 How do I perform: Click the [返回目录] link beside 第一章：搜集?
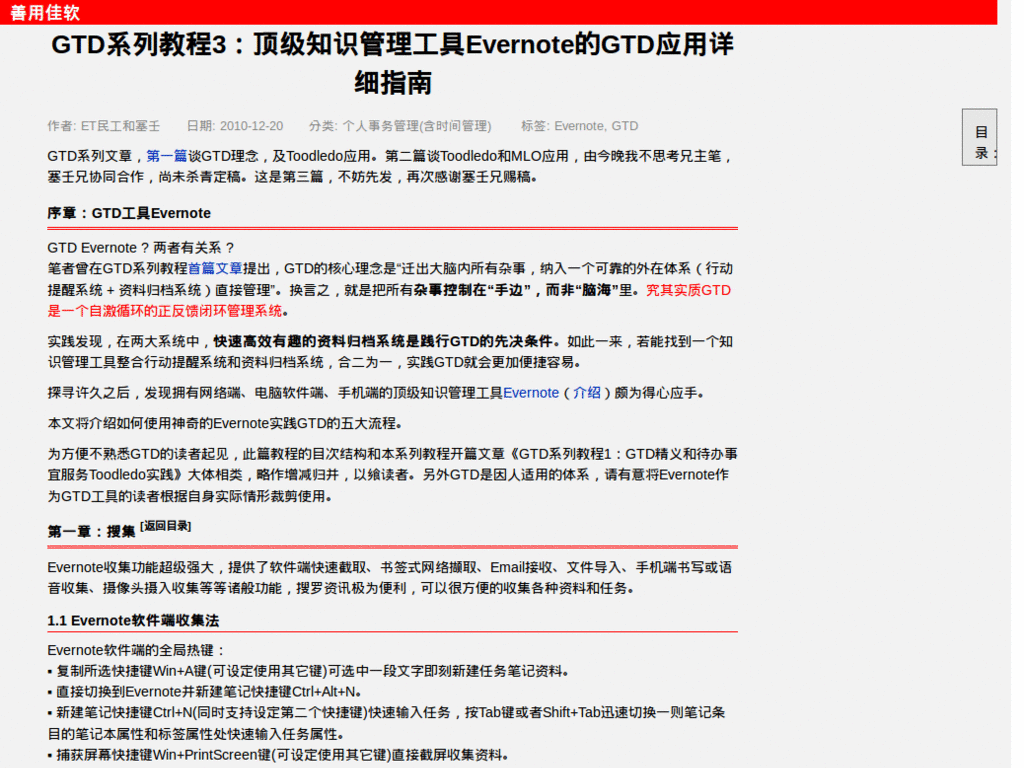pyautogui.click(x=166, y=525)
